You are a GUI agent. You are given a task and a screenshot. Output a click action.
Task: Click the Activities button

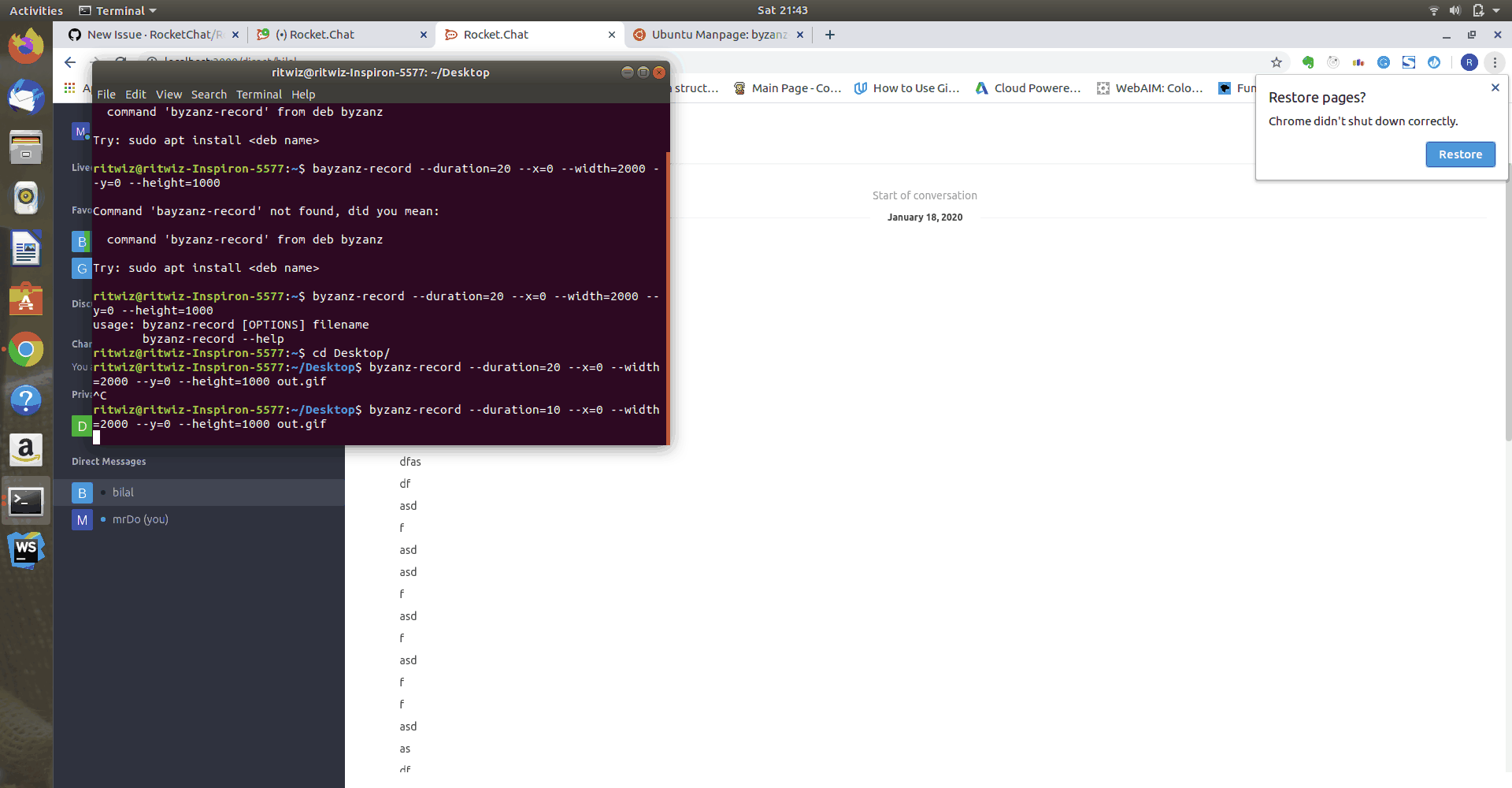[x=36, y=10]
